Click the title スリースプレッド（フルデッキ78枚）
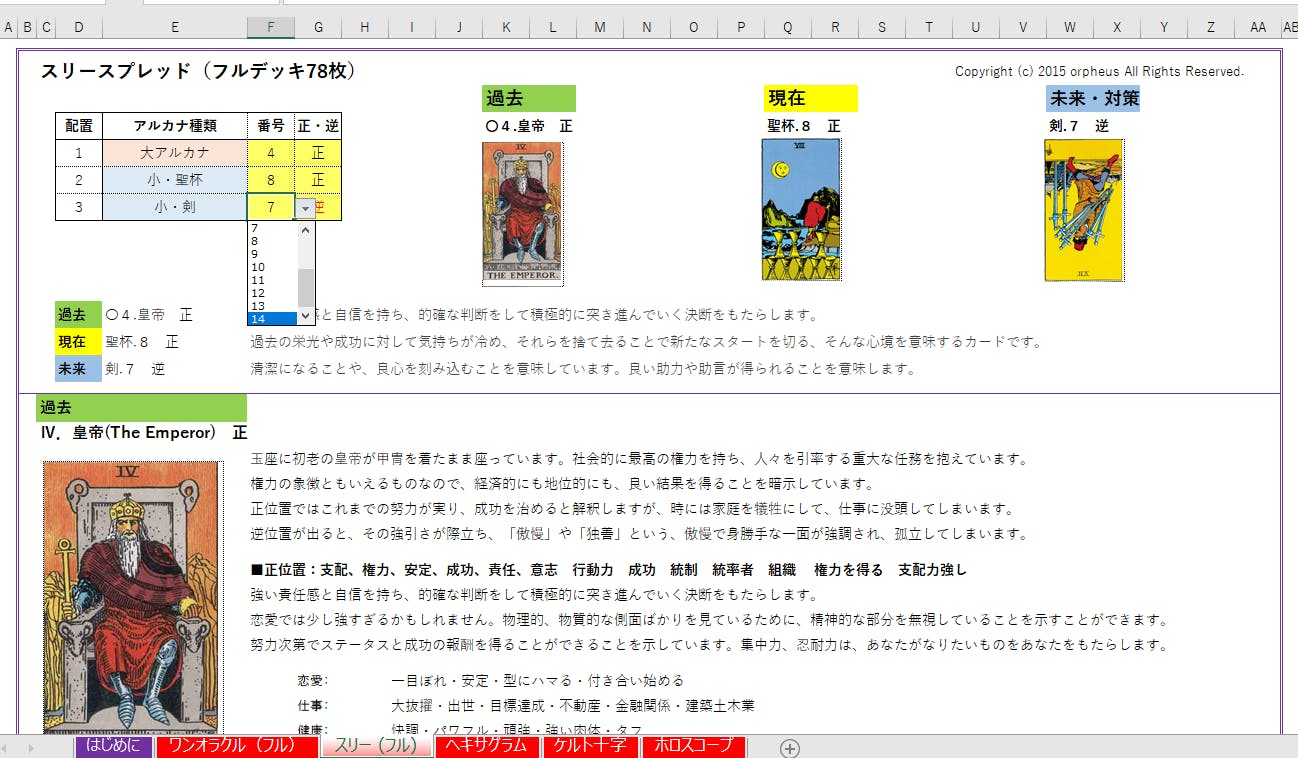Image resolution: width=1298 pixels, height=758 pixels. 198,71
